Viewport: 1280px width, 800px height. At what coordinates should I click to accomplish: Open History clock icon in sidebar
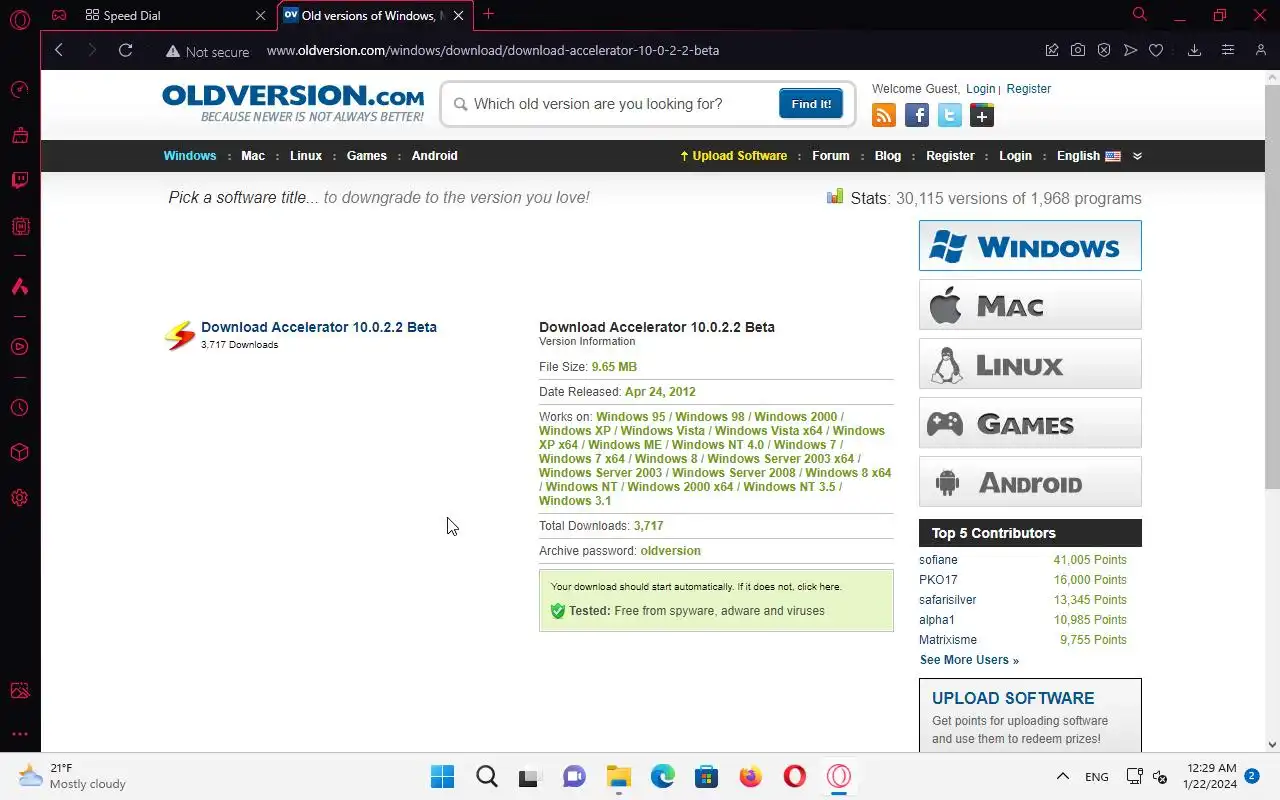coord(20,408)
